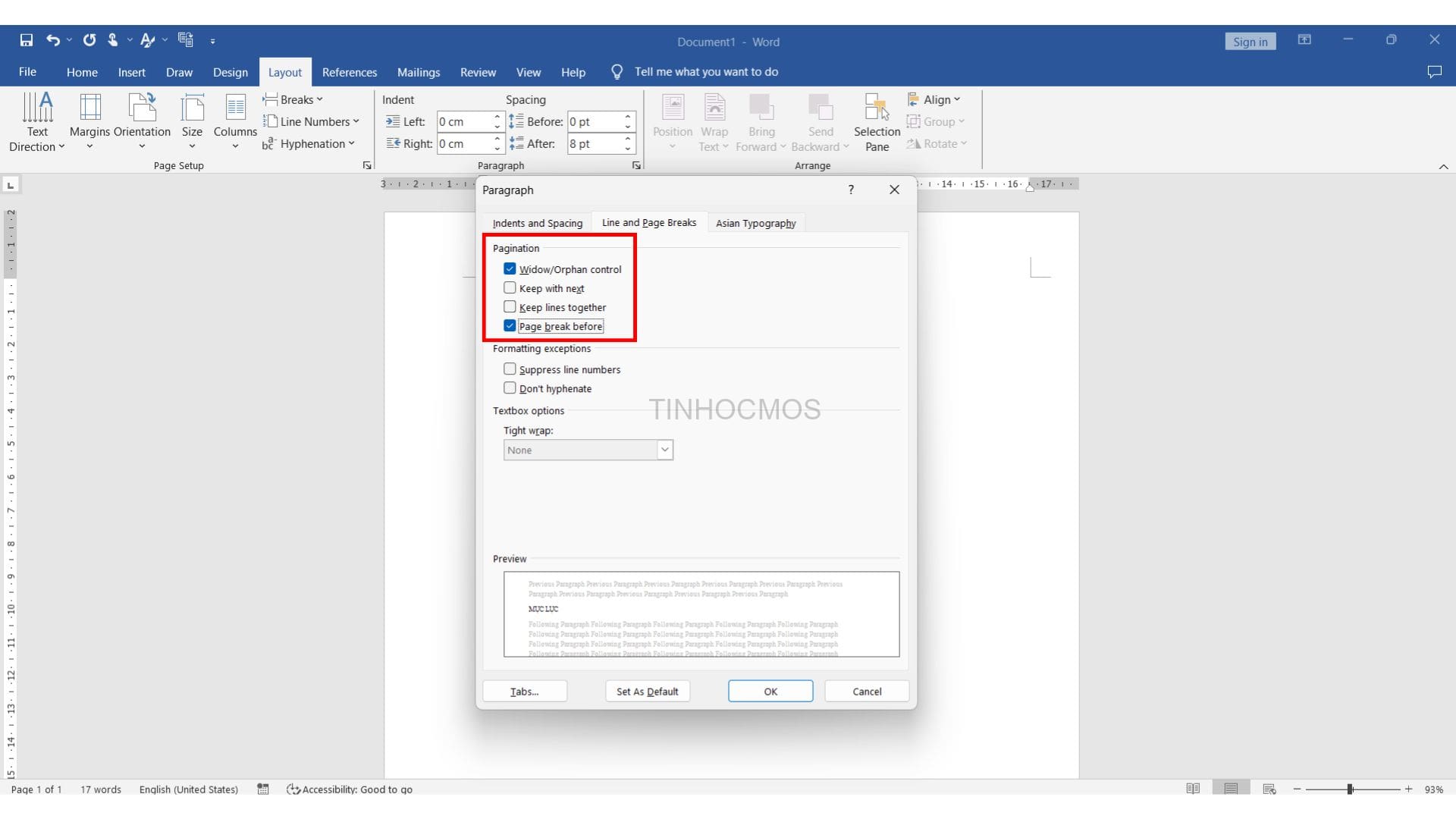1456x819 pixels.
Task: Click the Breaks dropdown in Layout
Action: coord(295,99)
